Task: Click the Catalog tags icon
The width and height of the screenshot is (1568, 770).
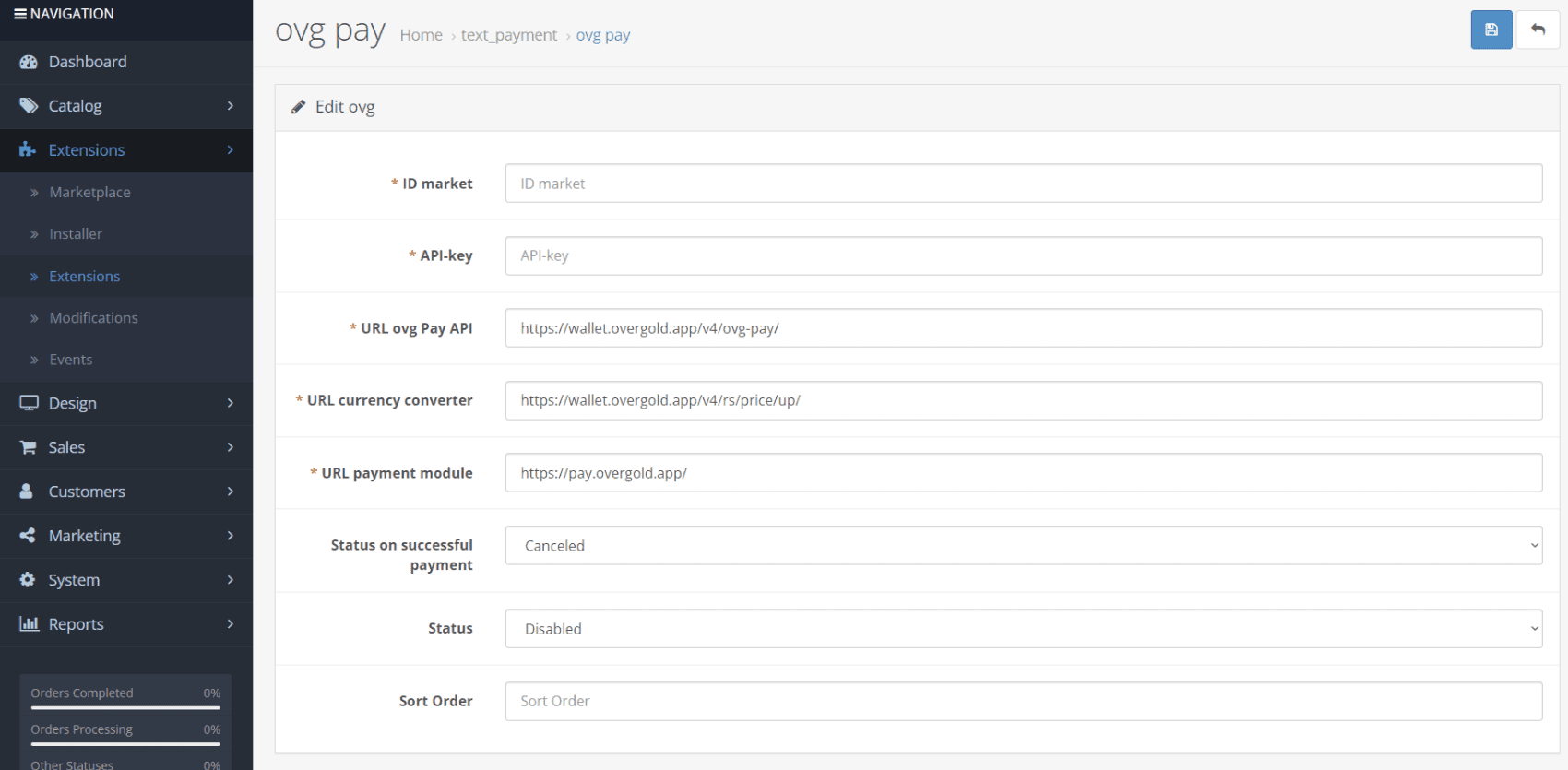Action: [29, 106]
